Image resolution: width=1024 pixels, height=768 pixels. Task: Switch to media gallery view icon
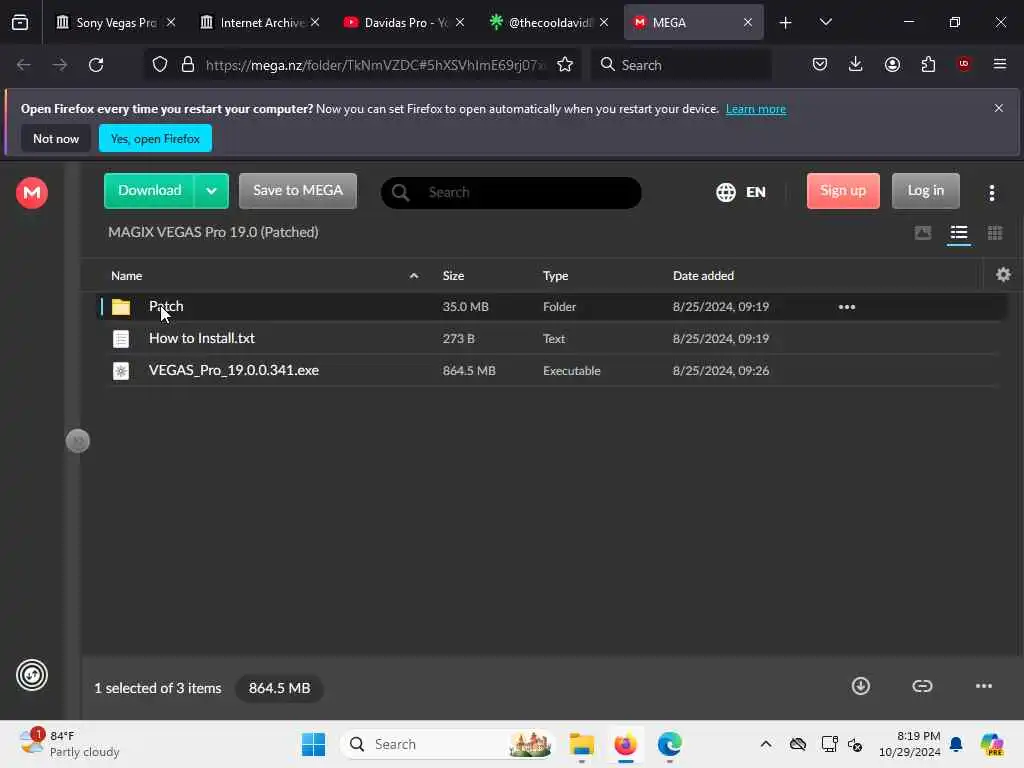pyautogui.click(x=923, y=233)
